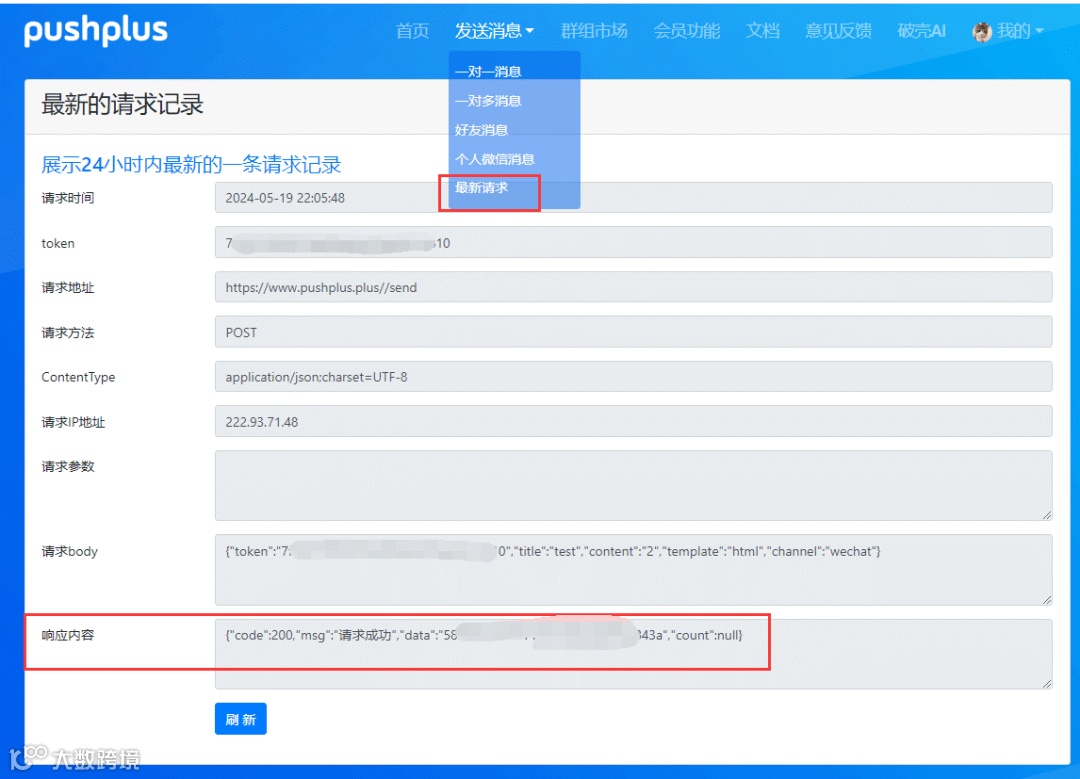Click the ContentType label

78,377
